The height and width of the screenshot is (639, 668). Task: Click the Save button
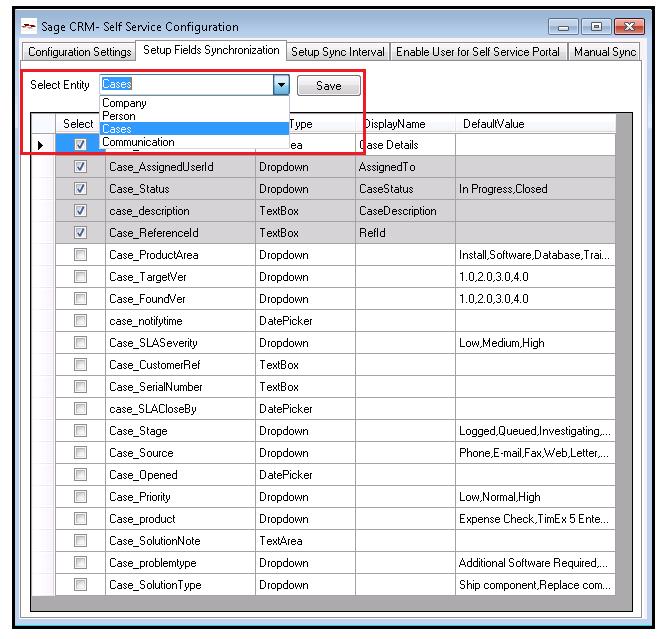pos(328,86)
